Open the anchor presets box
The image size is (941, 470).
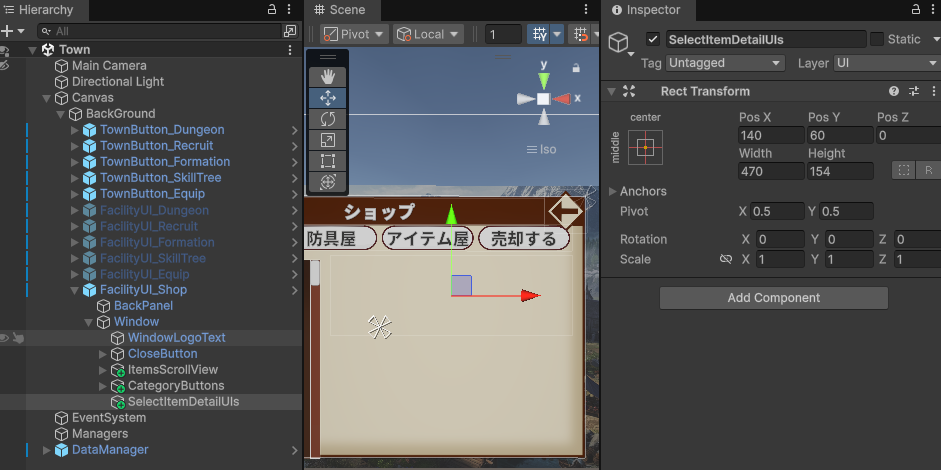click(645, 148)
